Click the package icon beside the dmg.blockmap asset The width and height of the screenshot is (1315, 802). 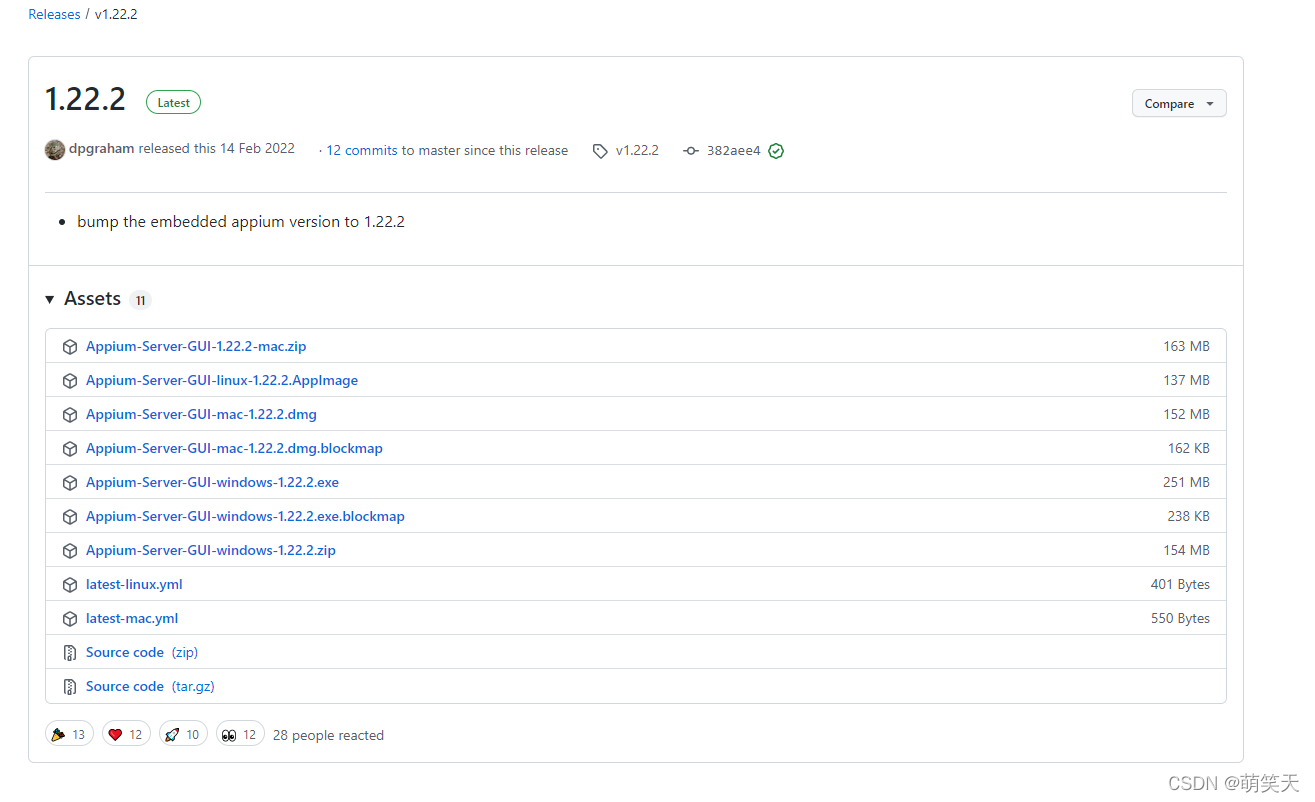pyautogui.click(x=70, y=449)
